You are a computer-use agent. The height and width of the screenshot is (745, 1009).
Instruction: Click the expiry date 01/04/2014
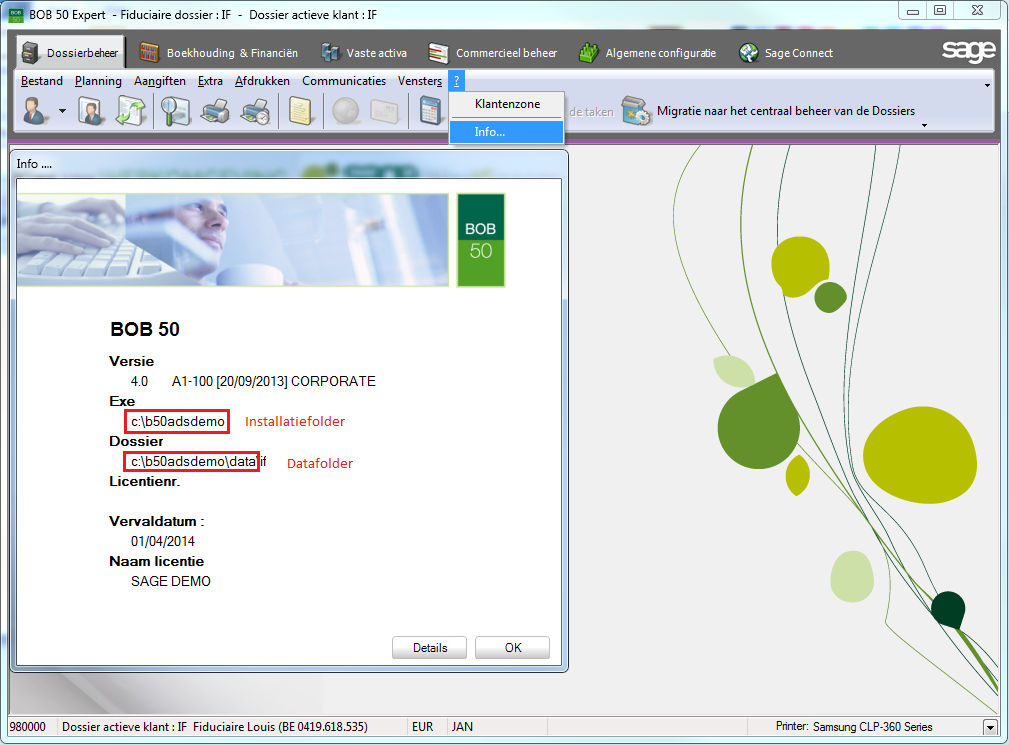163,542
